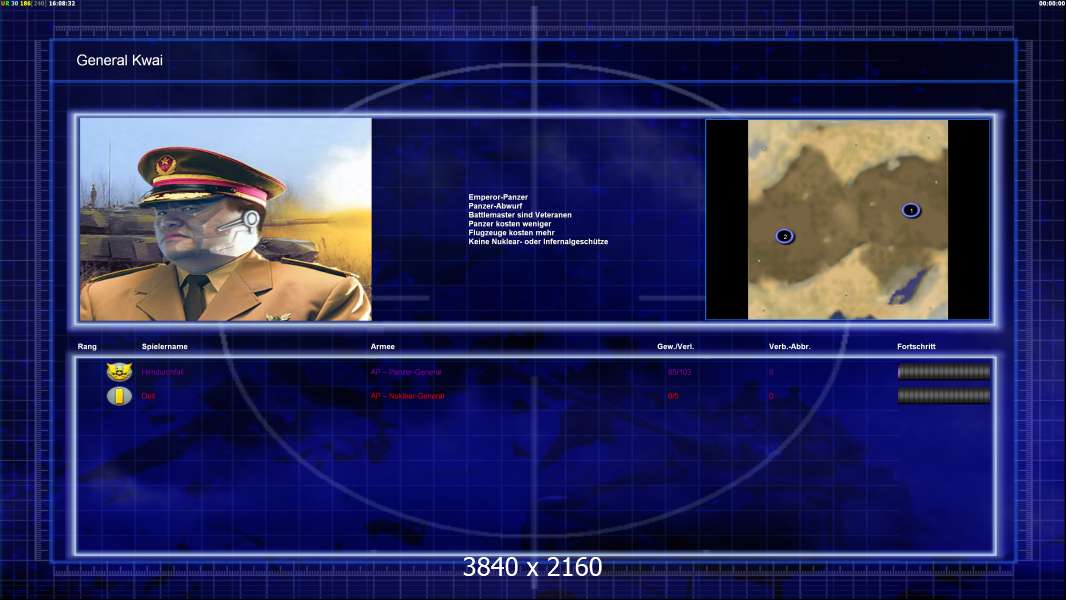Select start position marker 2 on the map

pyautogui.click(x=785, y=236)
